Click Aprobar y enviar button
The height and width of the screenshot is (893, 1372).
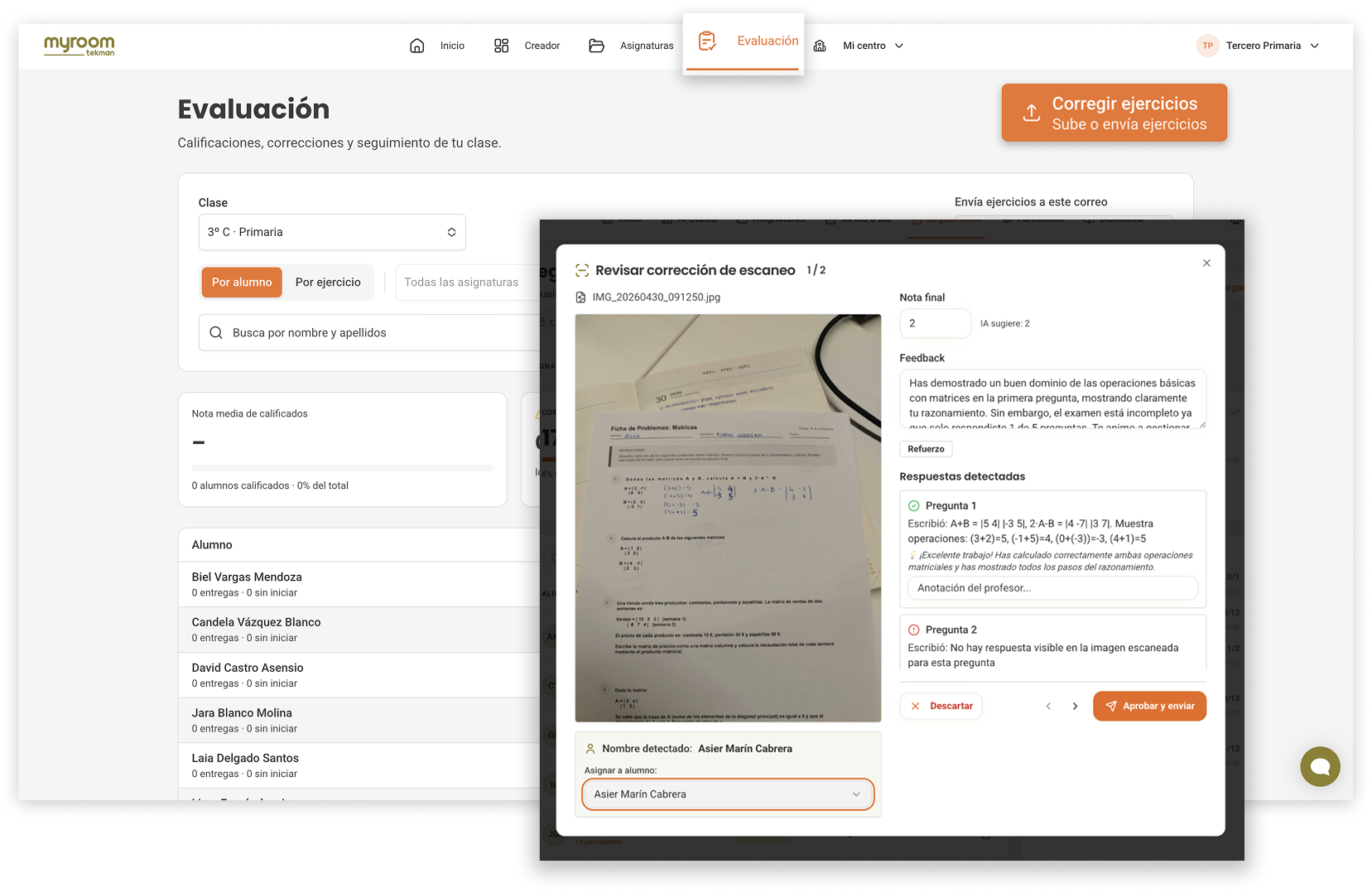coord(1149,706)
